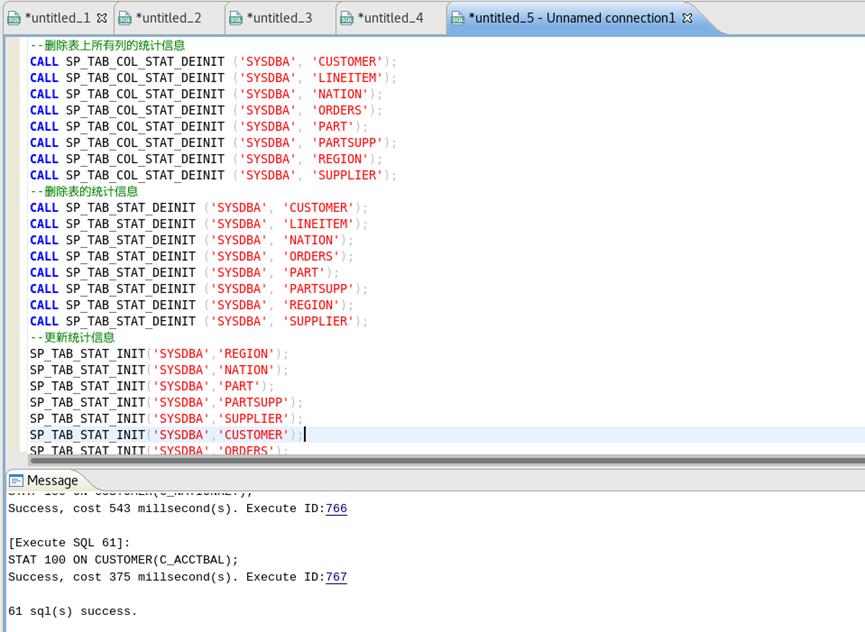Viewport: 865px width, 632px height.
Task: Open Execute ID 766 link
Action: (336, 508)
